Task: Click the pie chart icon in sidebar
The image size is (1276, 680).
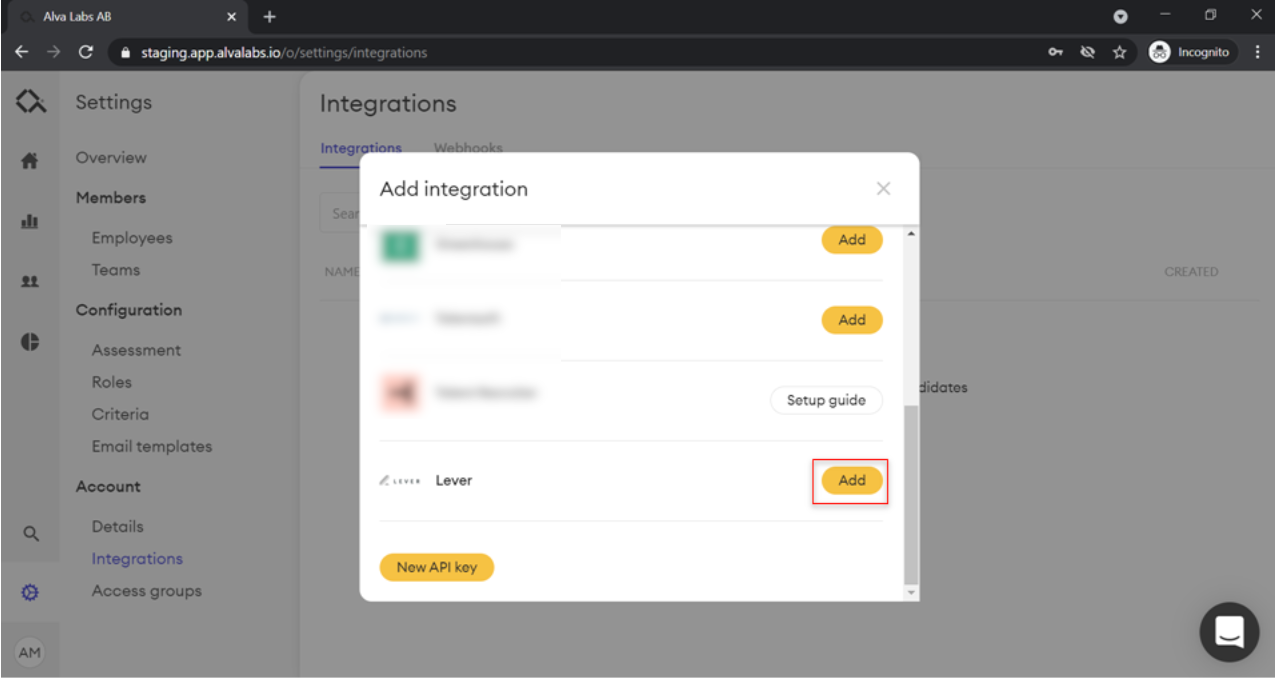Action: pos(30,341)
